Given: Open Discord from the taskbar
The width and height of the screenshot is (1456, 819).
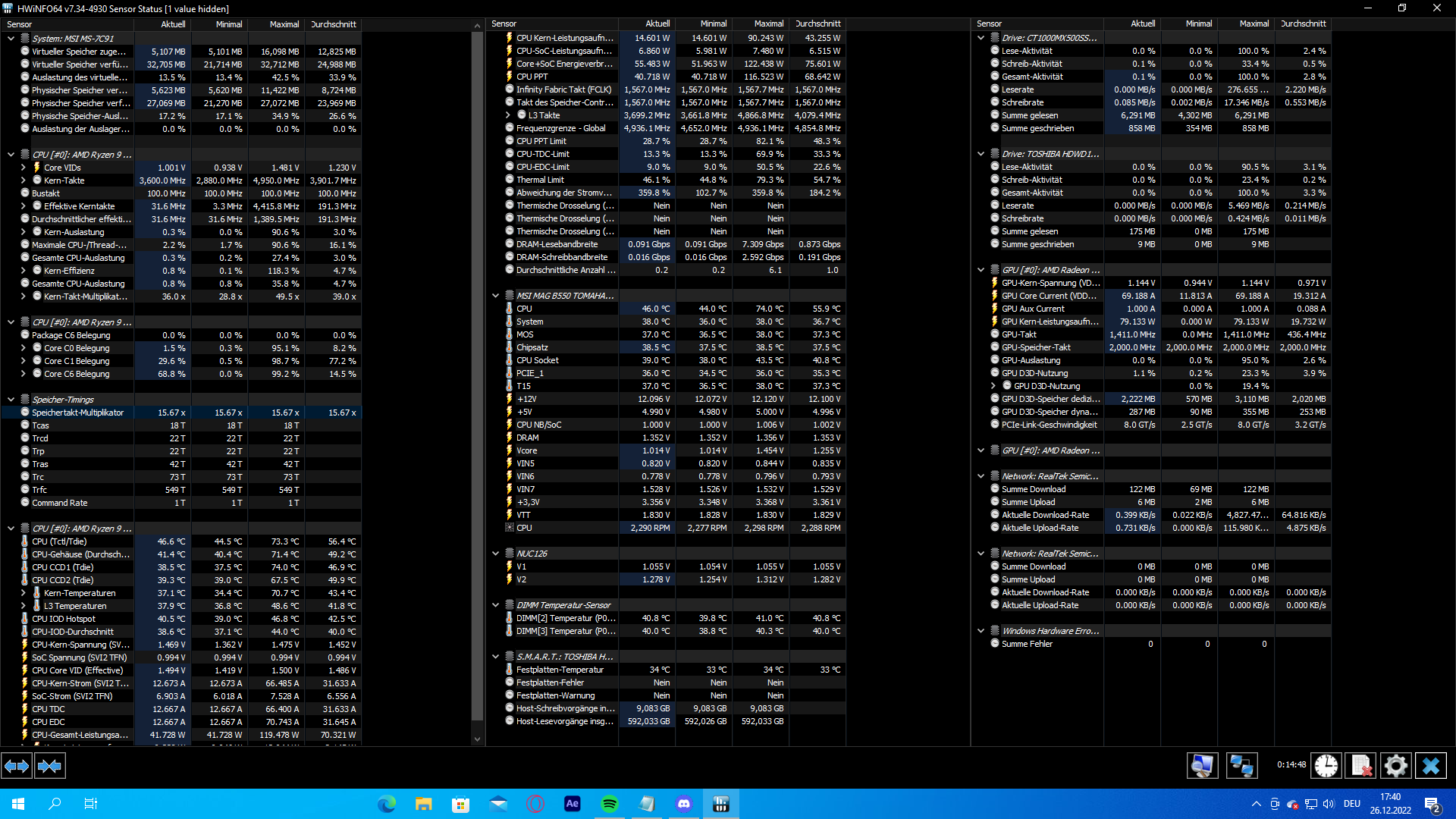Looking at the screenshot, I should (684, 804).
